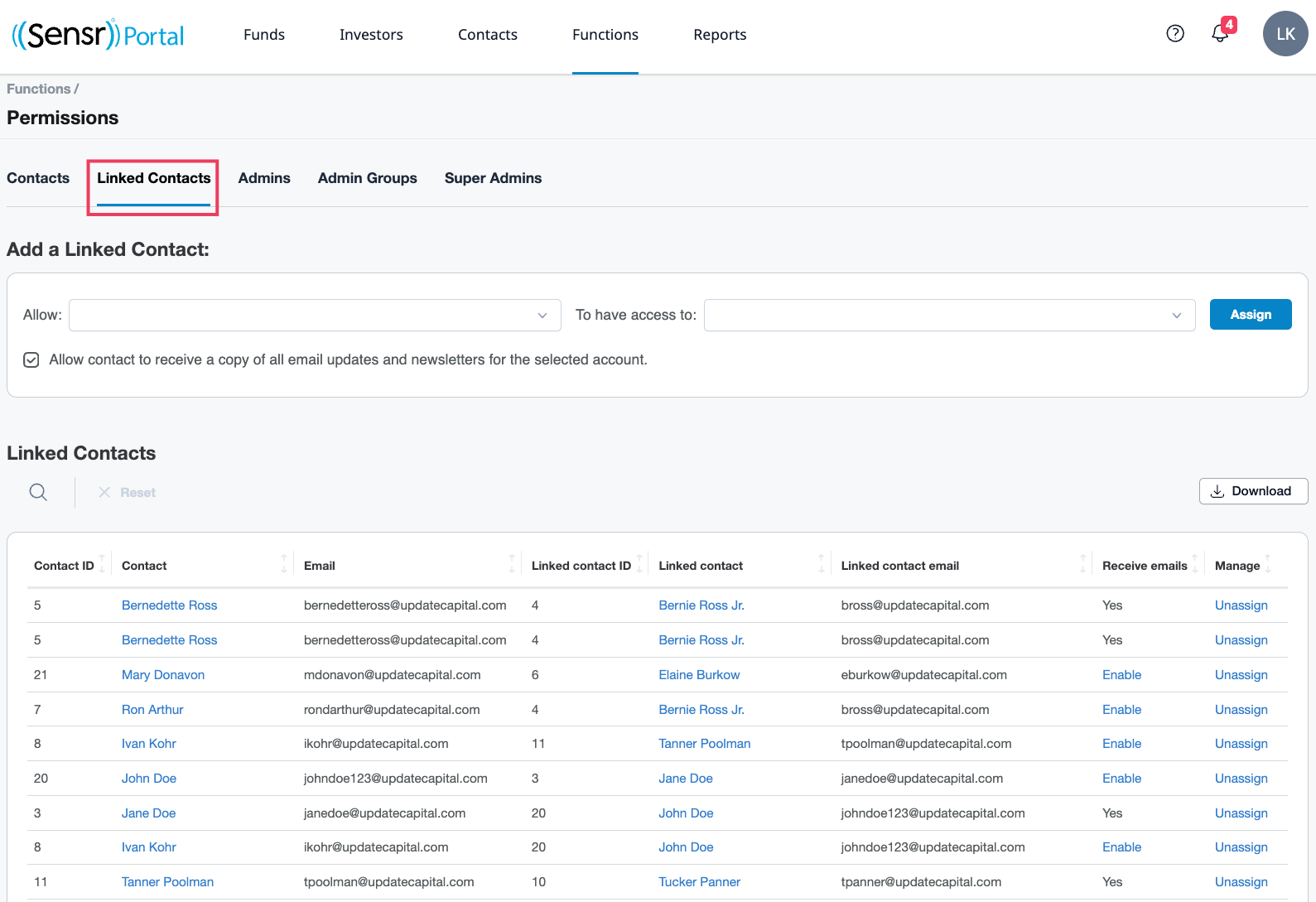Sort by Contact ID column arrows
The width and height of the screenshot is (1316, 902).
pos(102,565)
